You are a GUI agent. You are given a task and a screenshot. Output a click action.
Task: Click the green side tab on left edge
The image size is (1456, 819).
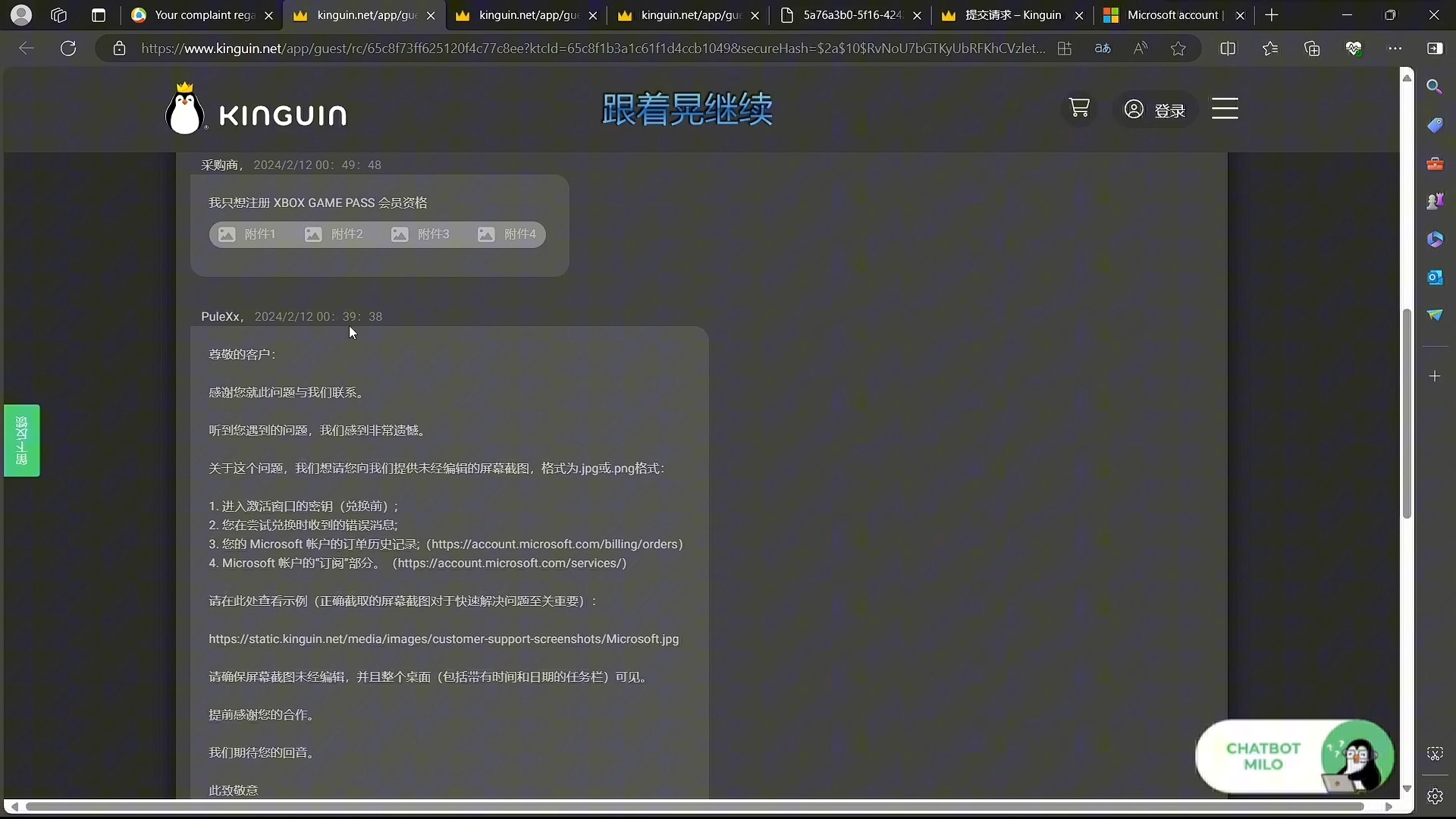(21, 441)
